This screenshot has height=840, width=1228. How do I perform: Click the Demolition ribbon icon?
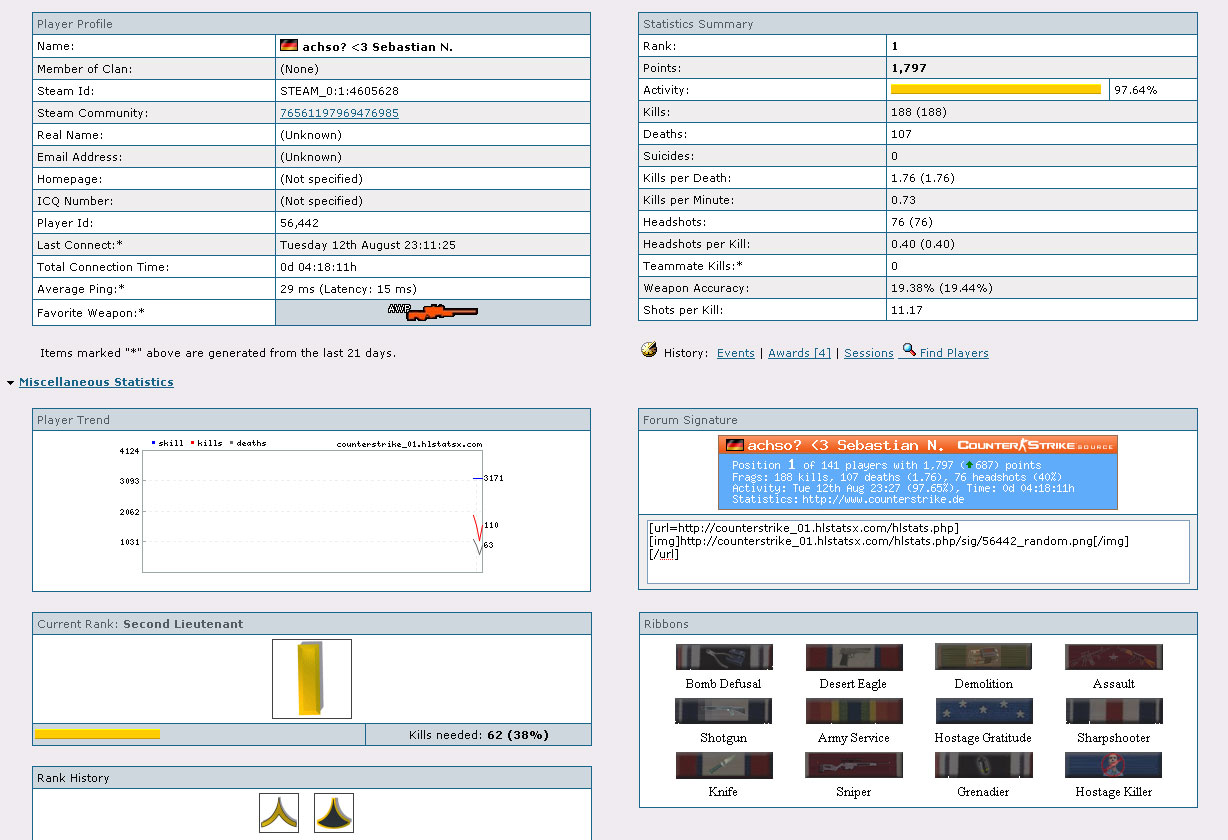983,657
